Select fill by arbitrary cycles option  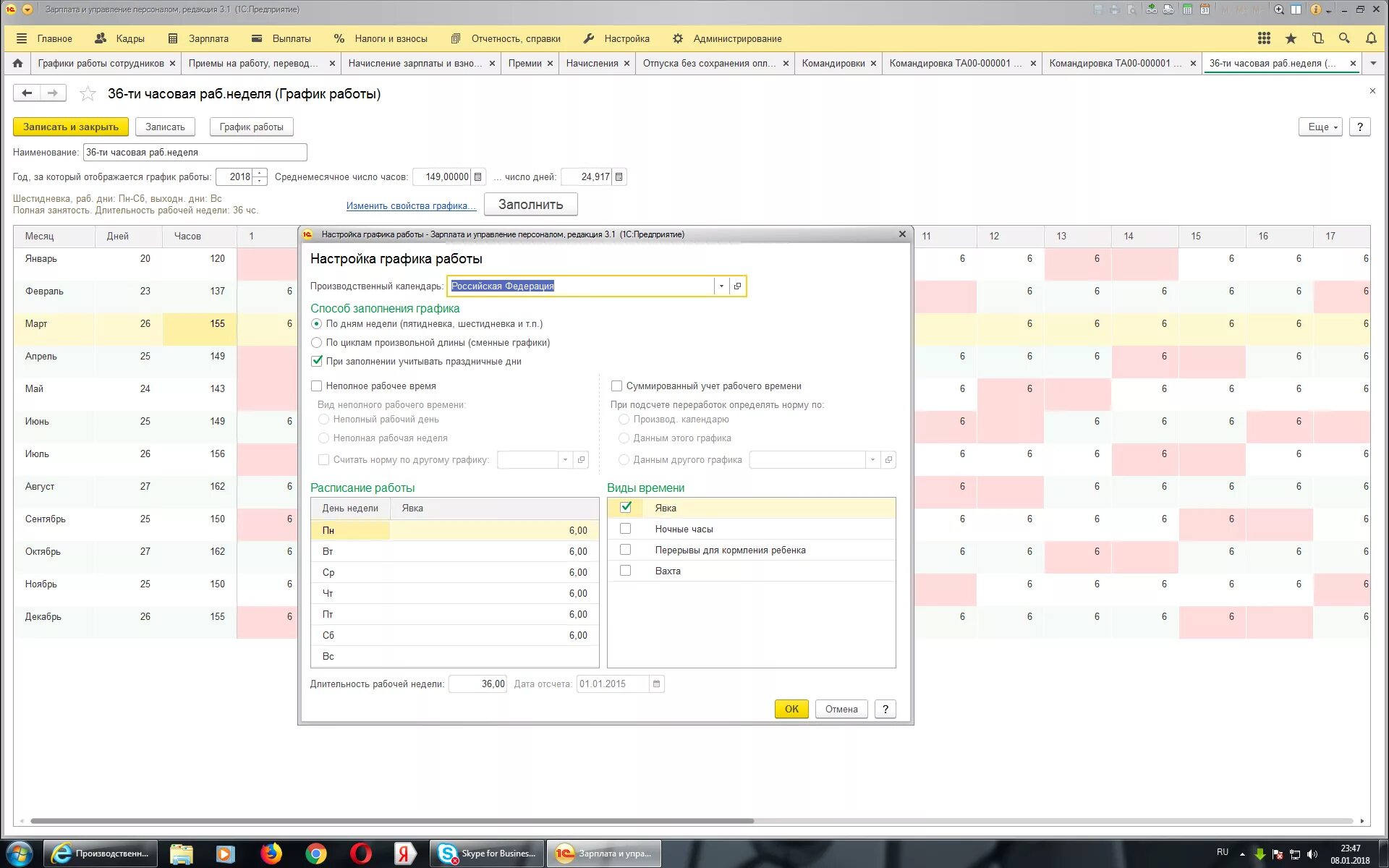[316, 342]
